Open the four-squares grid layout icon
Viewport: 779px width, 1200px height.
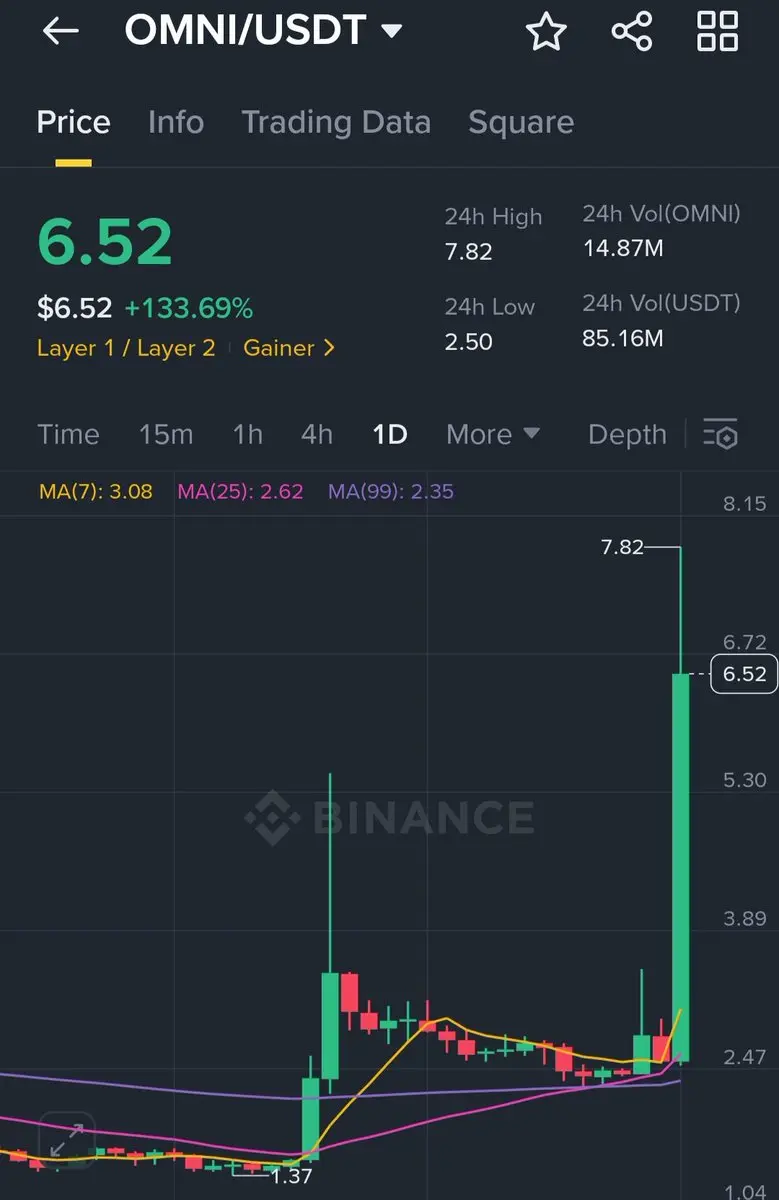[718, 31]
